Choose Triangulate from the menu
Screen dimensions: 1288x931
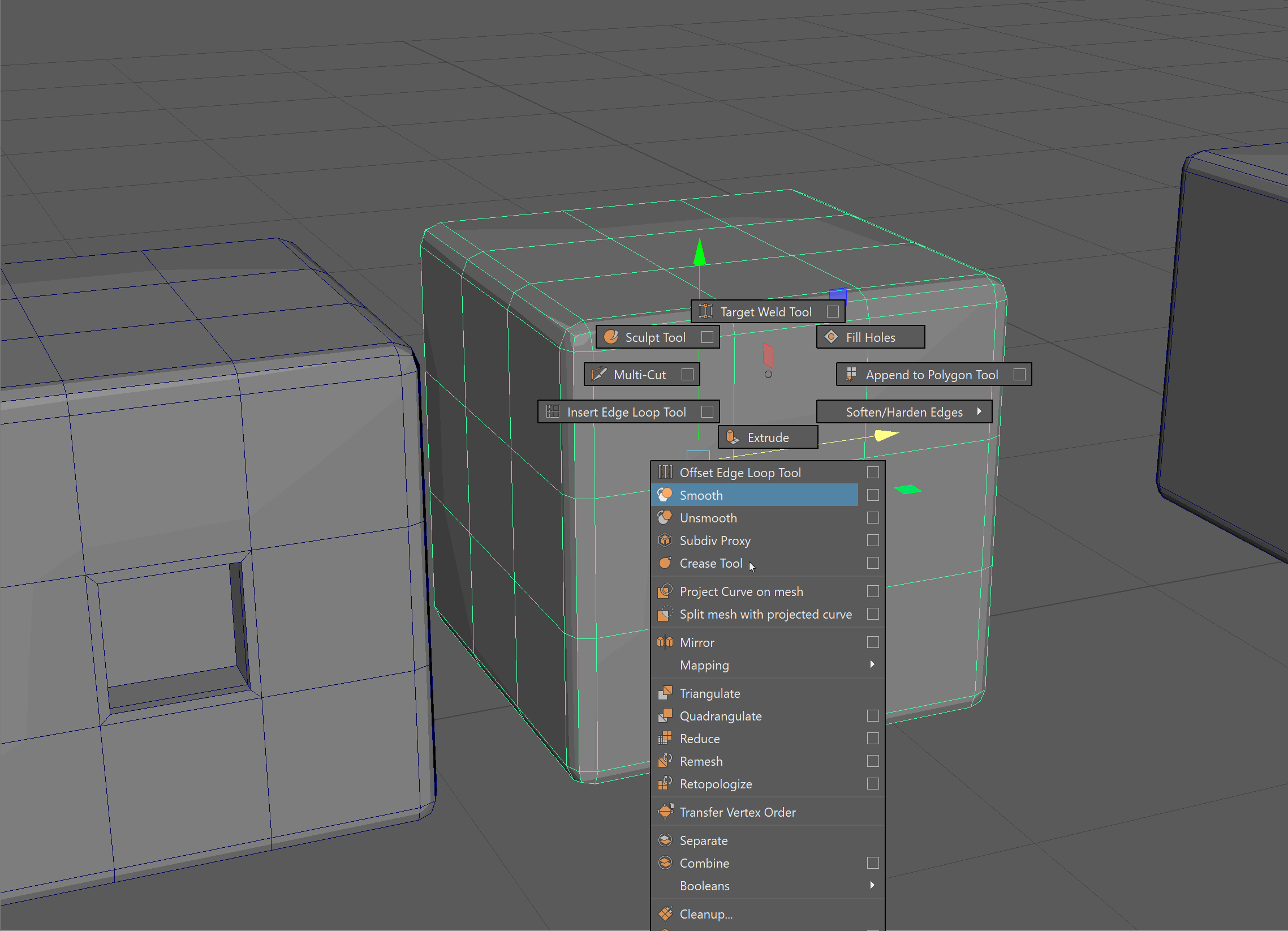click(x=710, y=693)
